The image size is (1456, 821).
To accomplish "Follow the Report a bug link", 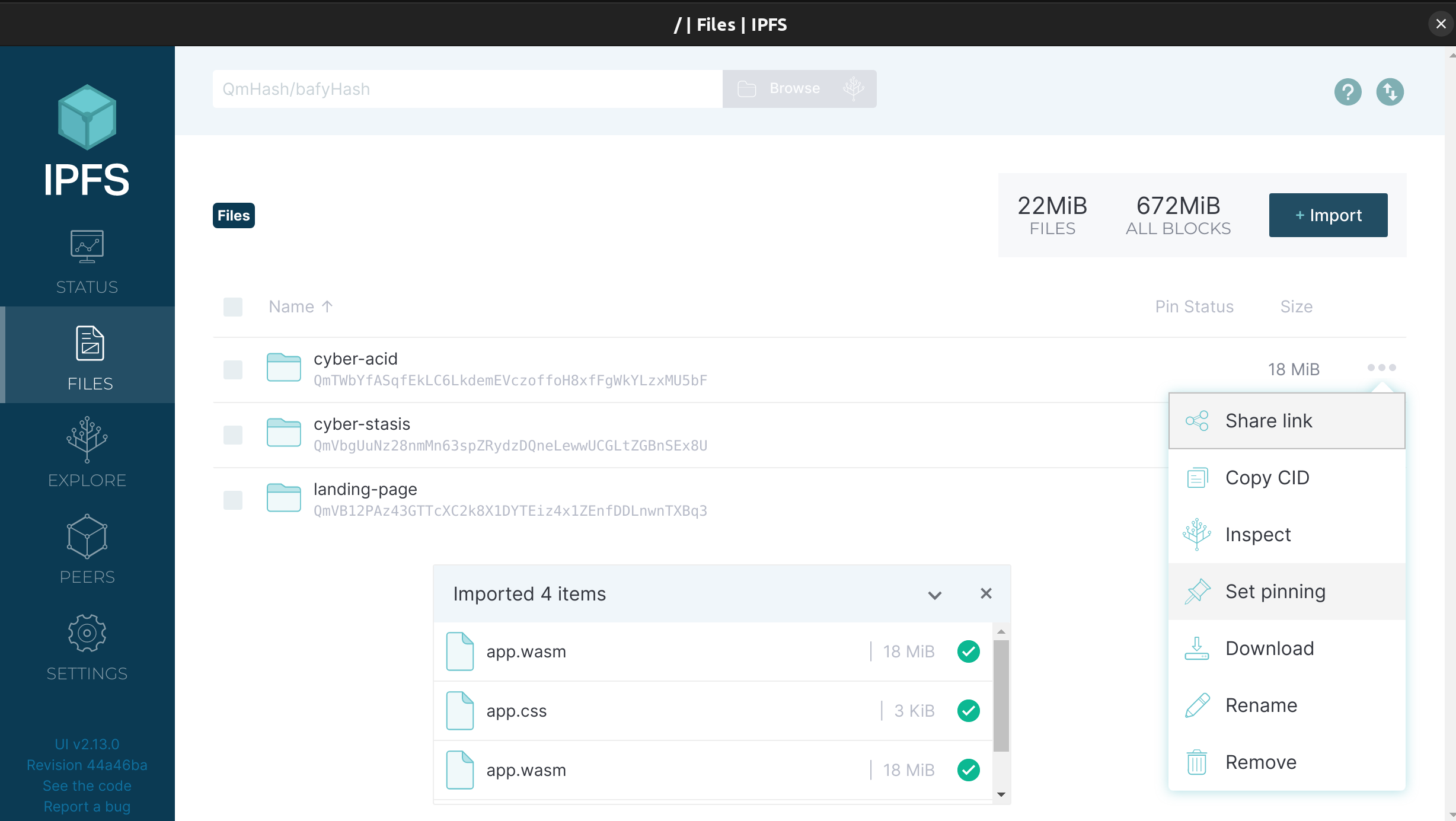I will (87, 806).
